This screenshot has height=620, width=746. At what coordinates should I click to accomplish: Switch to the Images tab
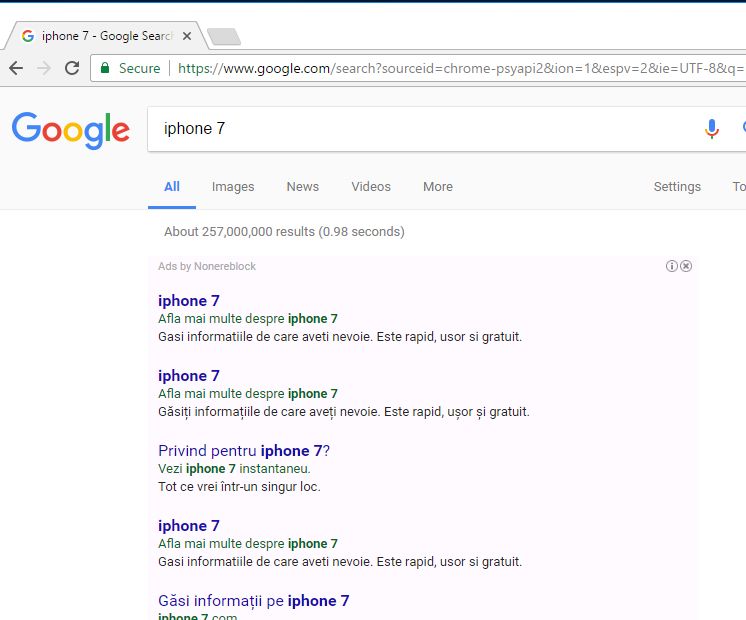pos(233,187)
